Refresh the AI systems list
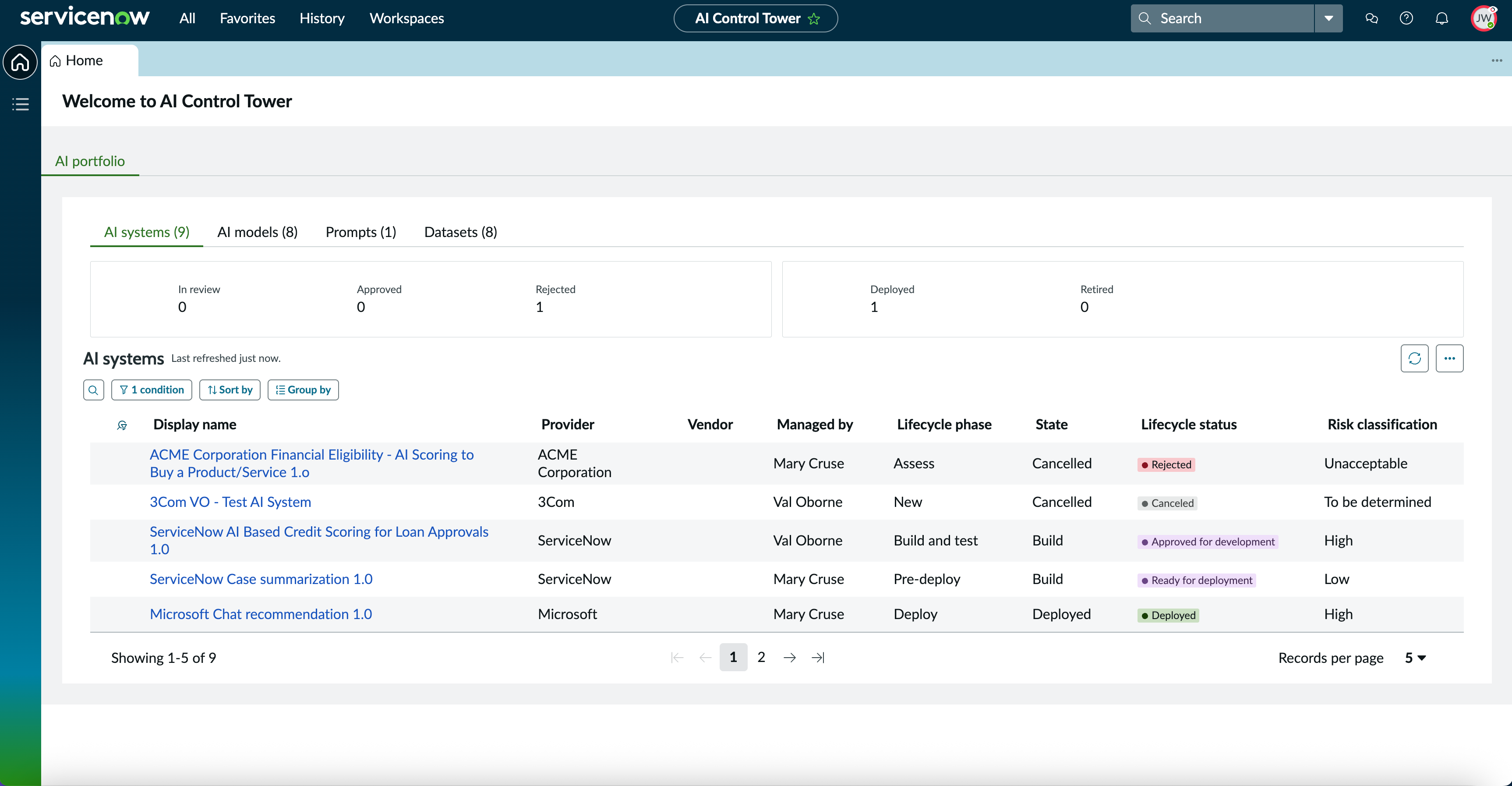This screenshot has width=1512, height=786. click(1415, 358)
